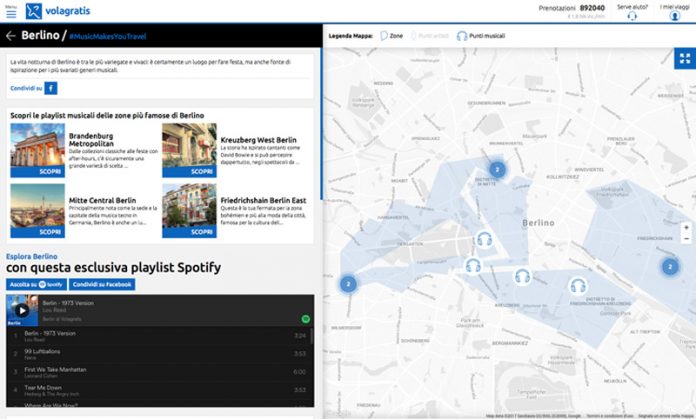
Task: Open the I miei viaggi profile icon
Action: (674, 16)
